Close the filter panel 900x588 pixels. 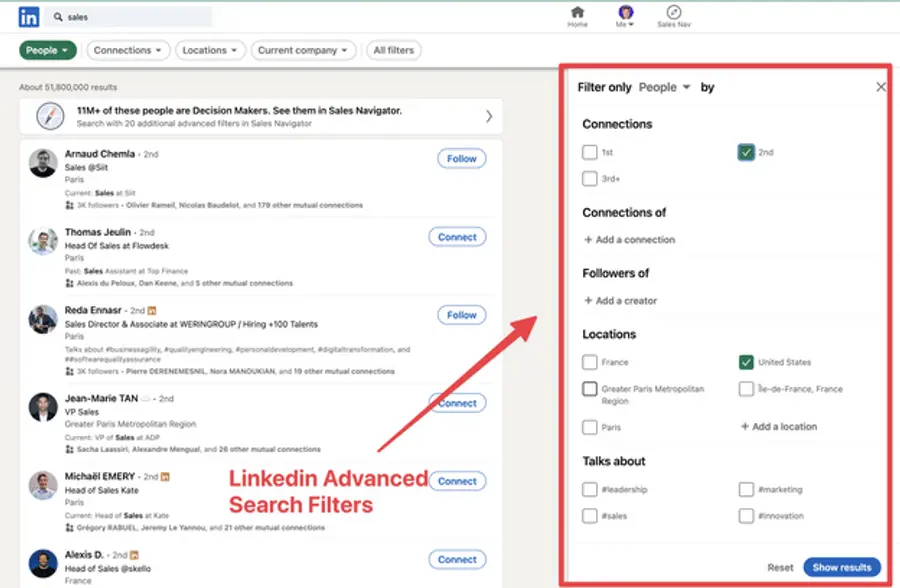(881, 87)
